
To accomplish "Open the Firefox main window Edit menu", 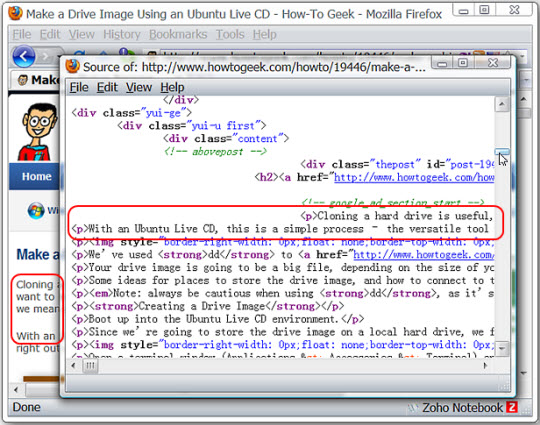I will pyautogui.click(x=50, y=34).
